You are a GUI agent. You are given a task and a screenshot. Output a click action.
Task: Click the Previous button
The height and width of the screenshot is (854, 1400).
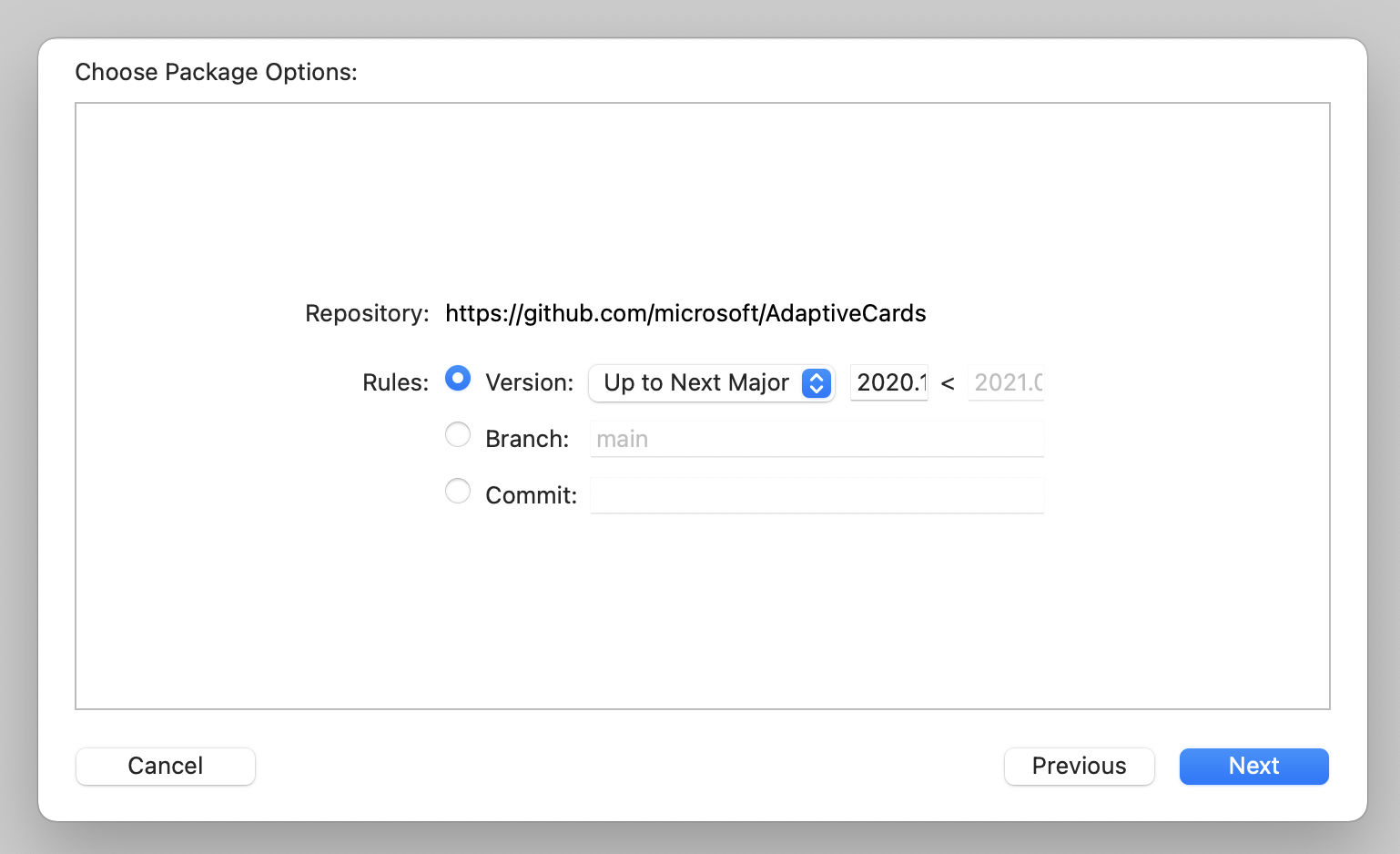click(x=1079, y=766)
